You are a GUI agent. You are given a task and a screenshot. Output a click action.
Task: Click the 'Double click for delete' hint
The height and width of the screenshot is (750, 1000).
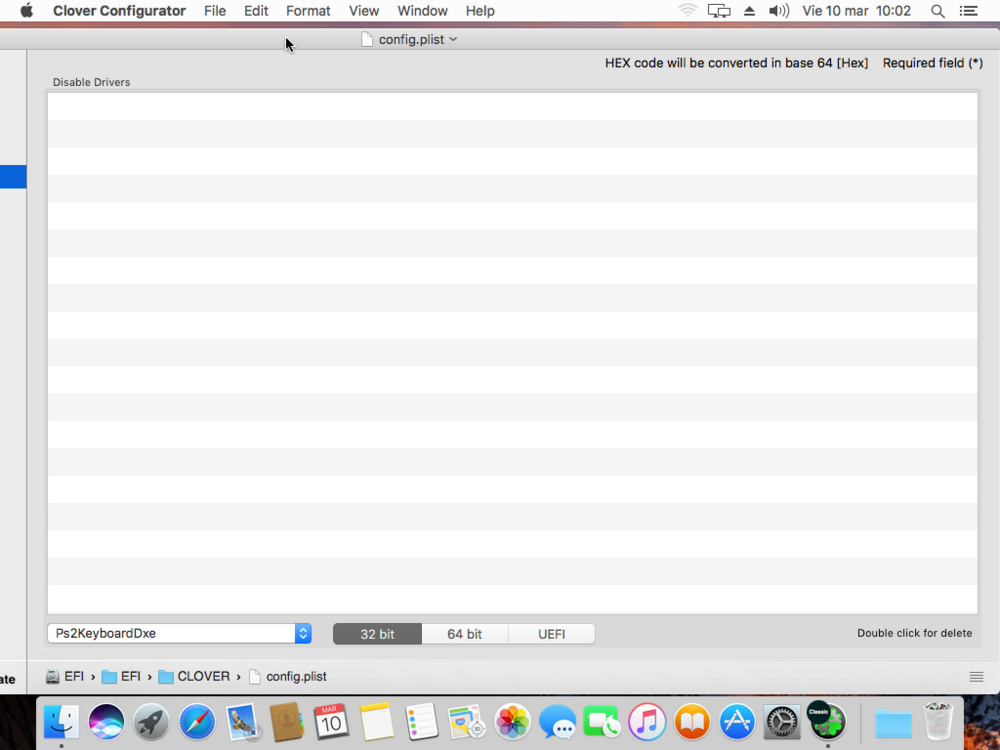[x=915, y=633]
